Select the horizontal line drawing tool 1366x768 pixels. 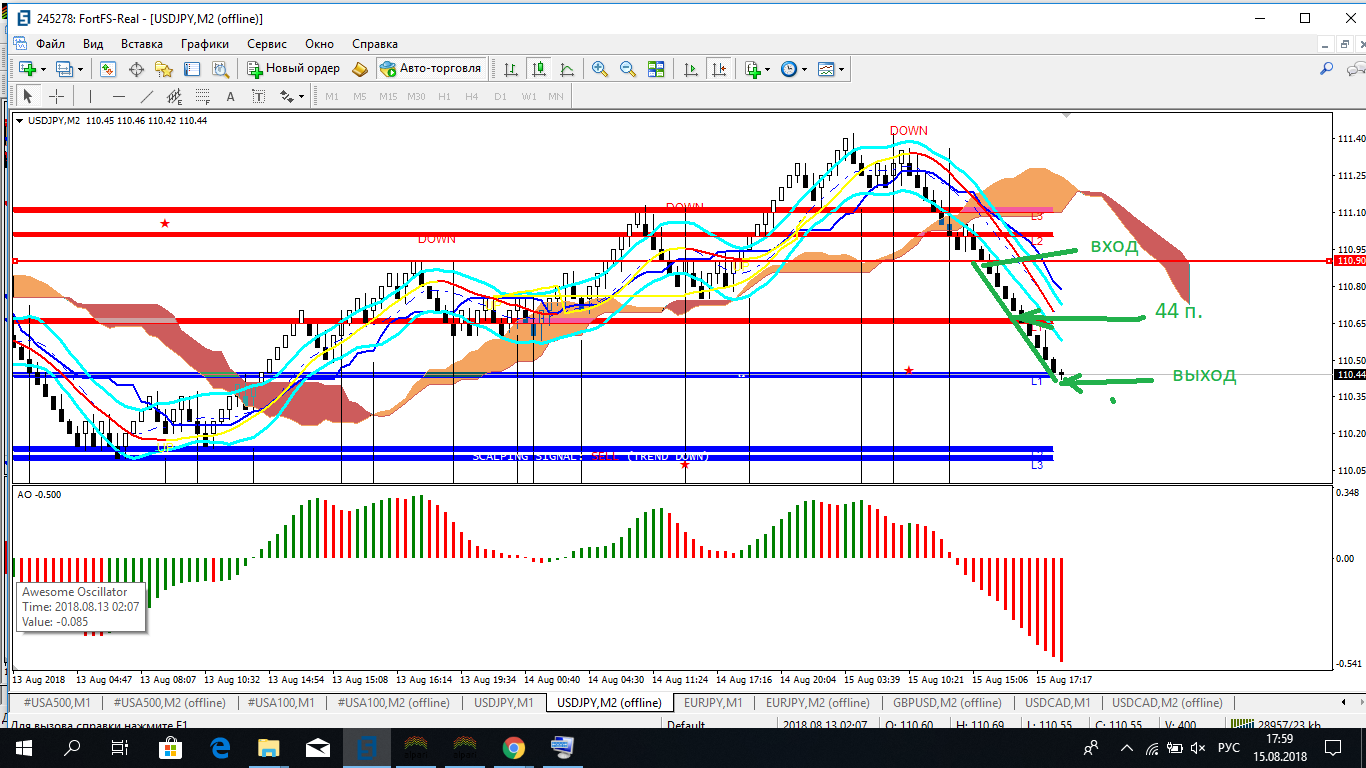119,96
